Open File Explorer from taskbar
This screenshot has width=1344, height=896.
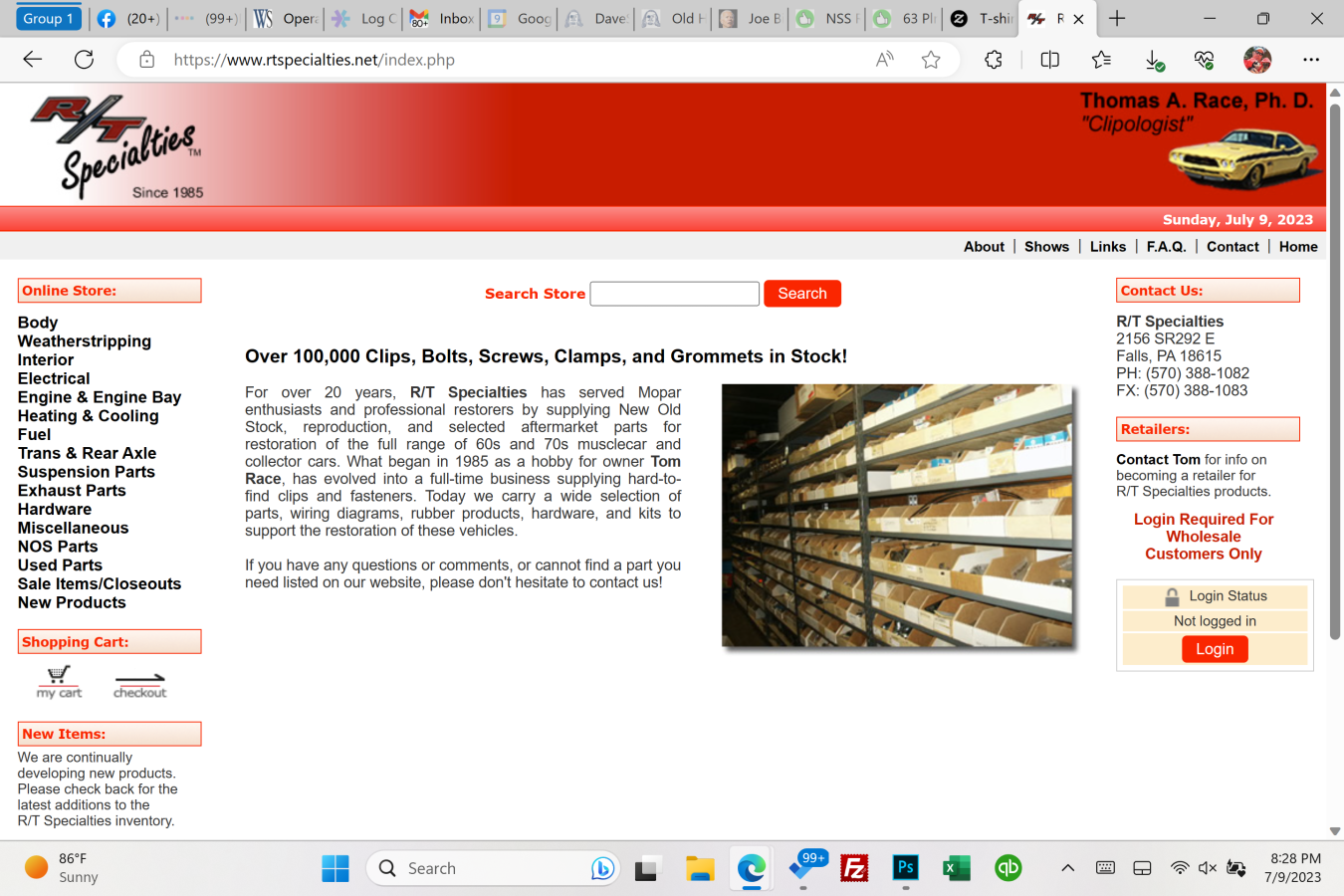[x=700, y=868]
